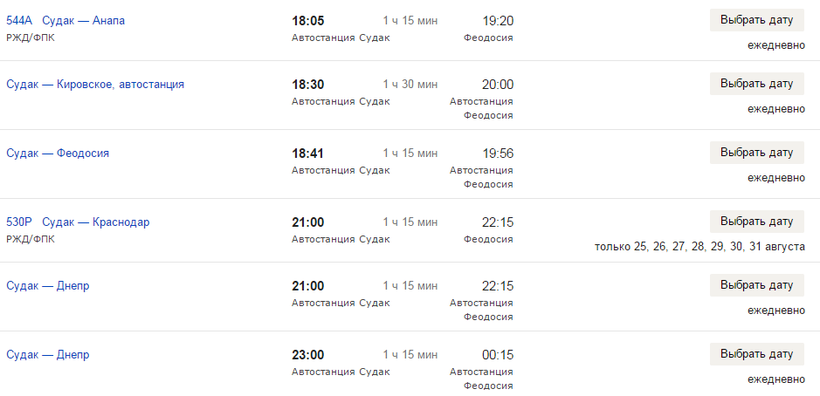Choose date for the 21:00 Краснодар trip
This screenshot has height=396, width=820.
757,222
